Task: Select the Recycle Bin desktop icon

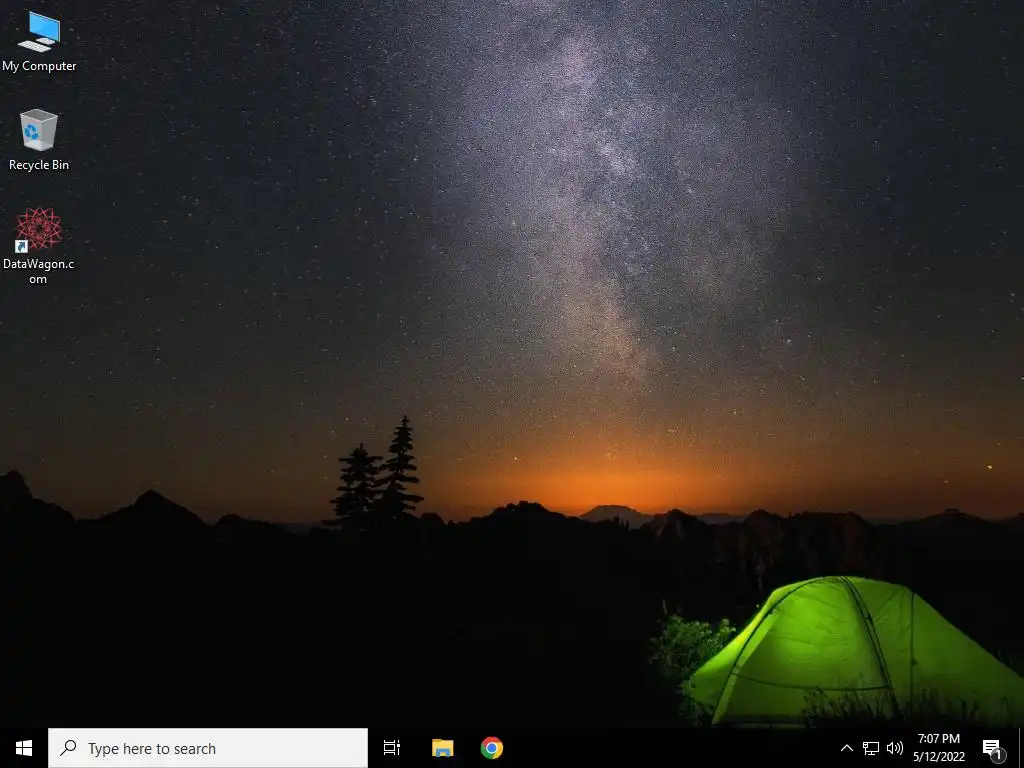Action: 39,140
